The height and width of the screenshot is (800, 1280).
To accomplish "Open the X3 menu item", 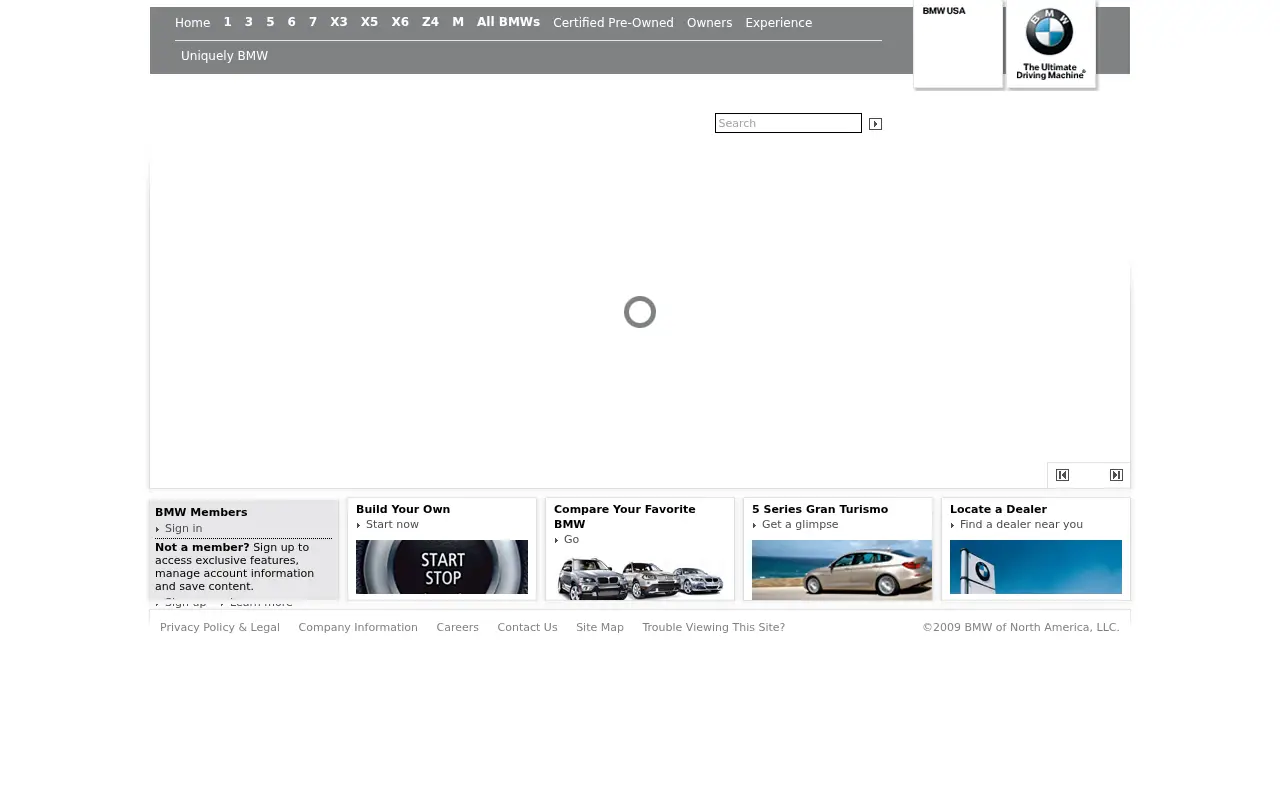I will pos(339,22).
